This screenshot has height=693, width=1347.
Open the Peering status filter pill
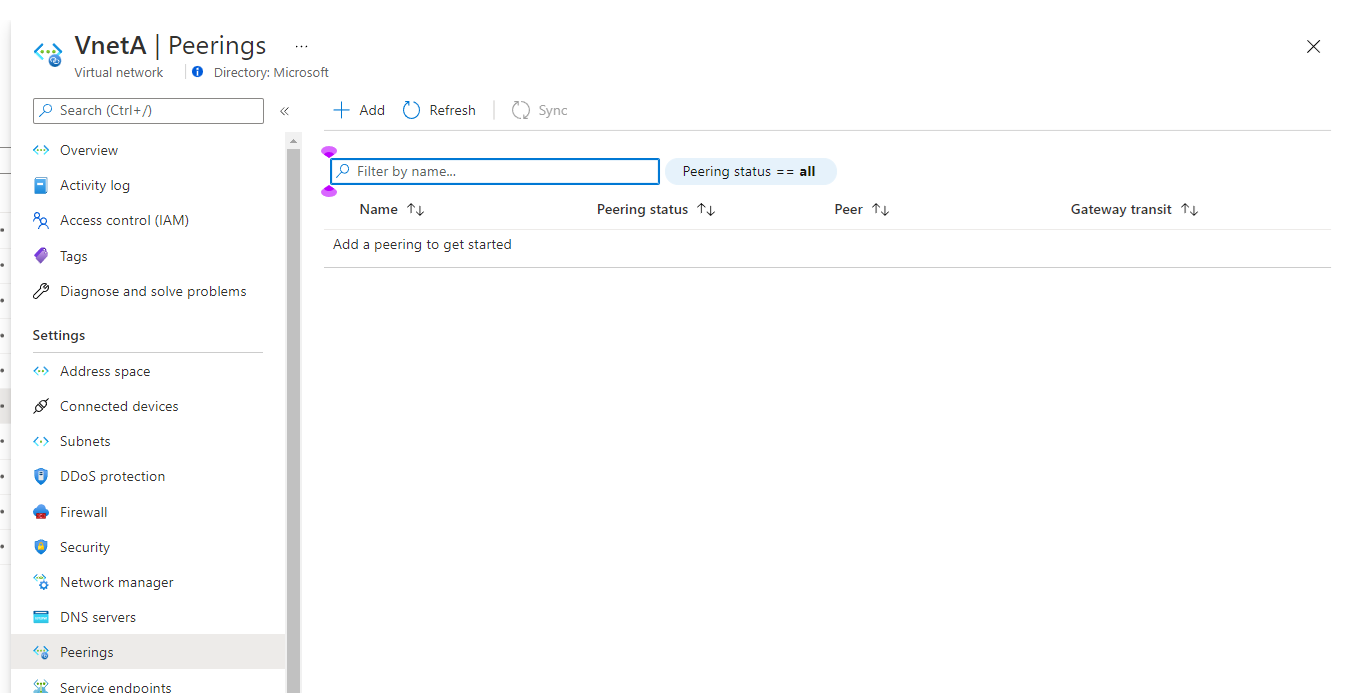[749, 171]
